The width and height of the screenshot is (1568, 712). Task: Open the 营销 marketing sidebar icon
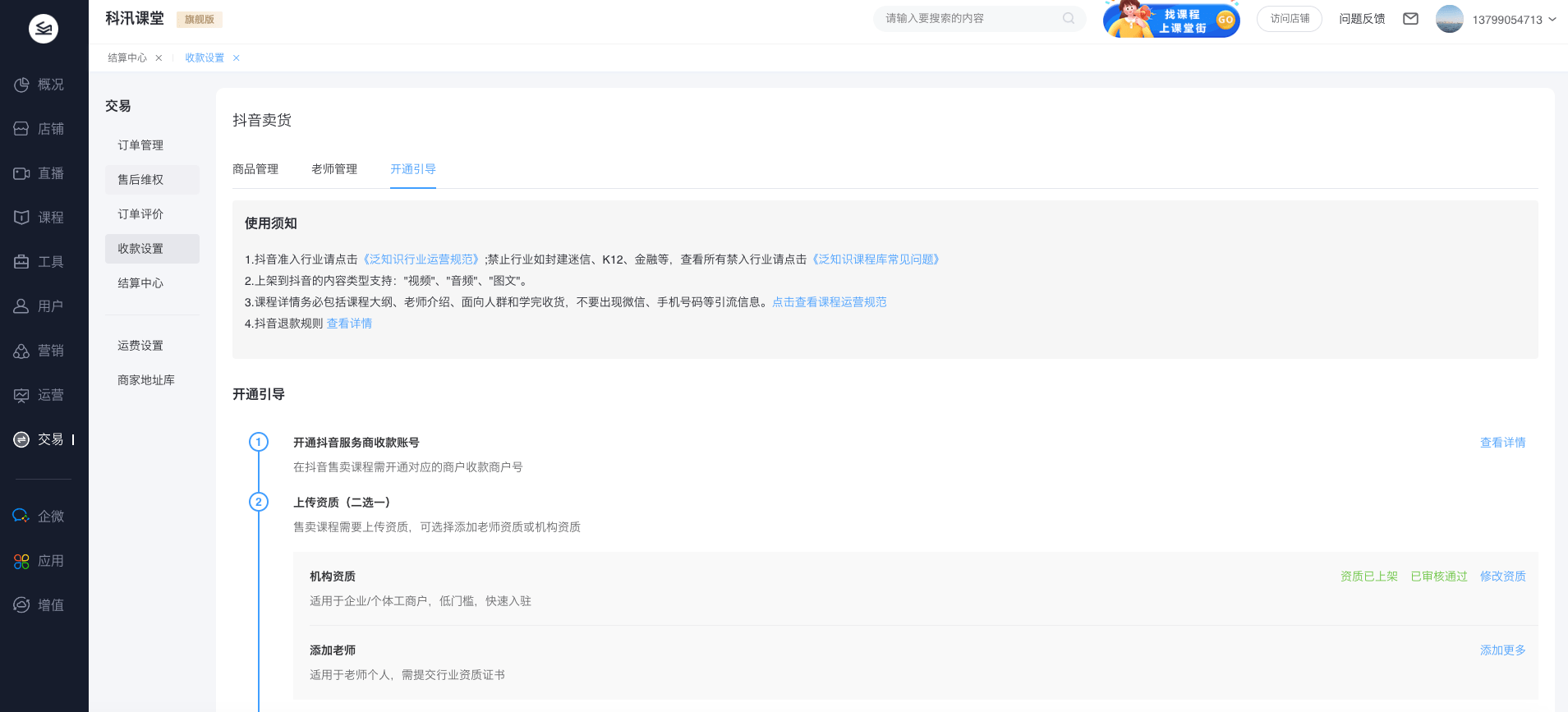coord(21,351)
